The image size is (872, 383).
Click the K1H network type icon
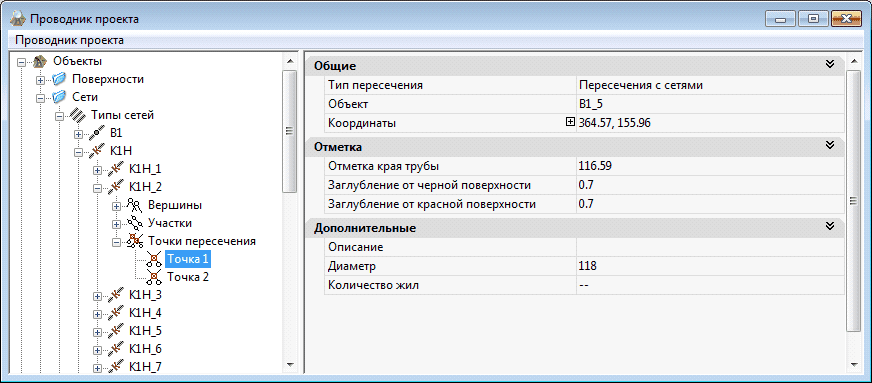click(x=96, y=151)
